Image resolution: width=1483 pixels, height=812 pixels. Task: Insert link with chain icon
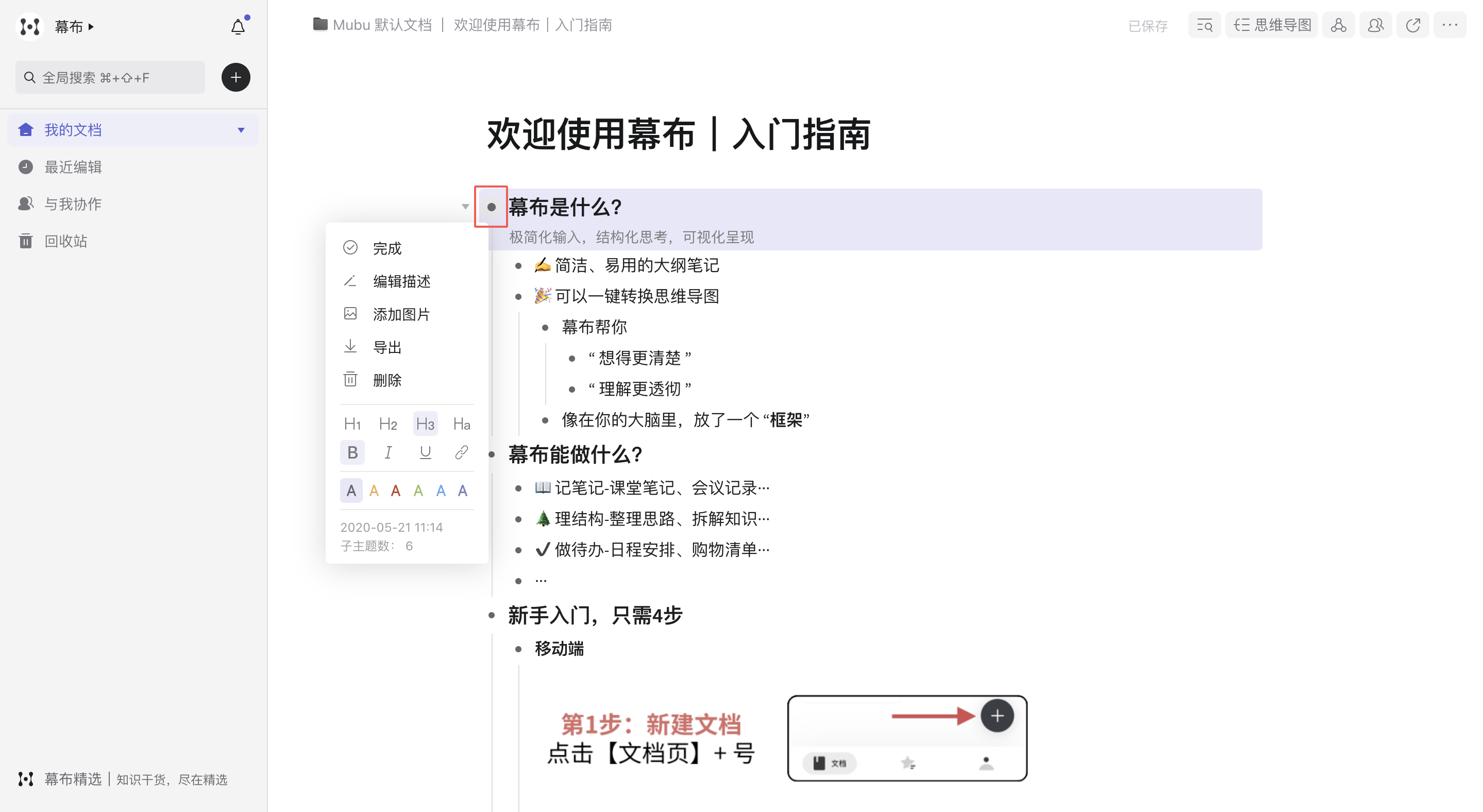click(462, 453)
